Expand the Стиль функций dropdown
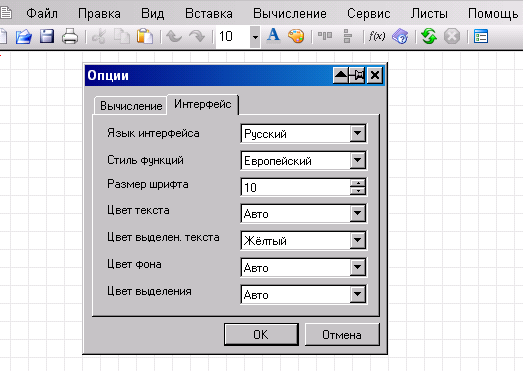This screenshot has width=523, height=371. [x=358, y=160]
